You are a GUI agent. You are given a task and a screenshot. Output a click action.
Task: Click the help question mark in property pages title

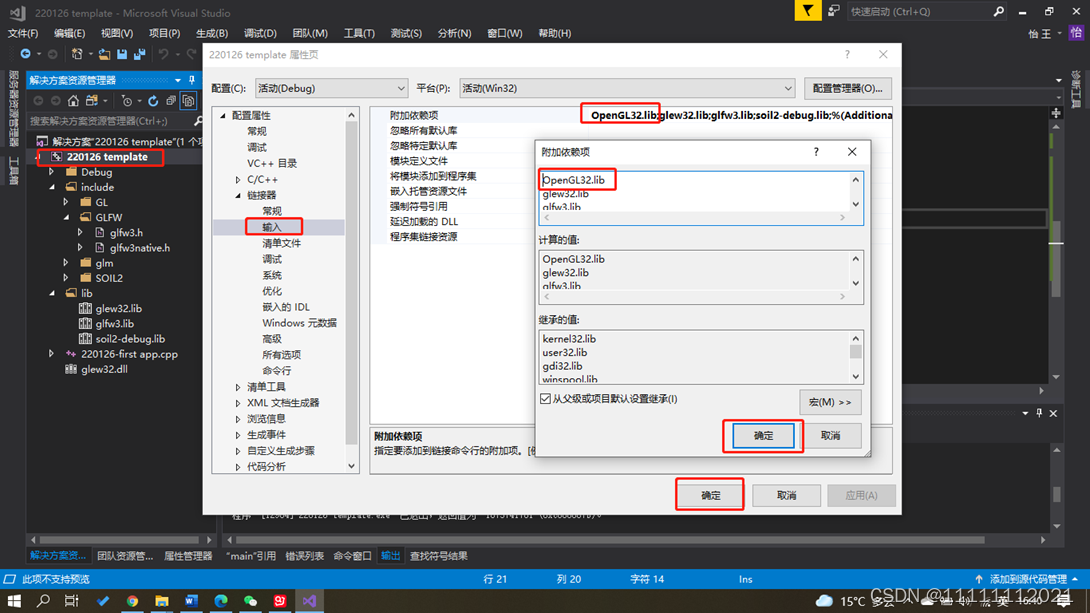(x=847, y=54)
